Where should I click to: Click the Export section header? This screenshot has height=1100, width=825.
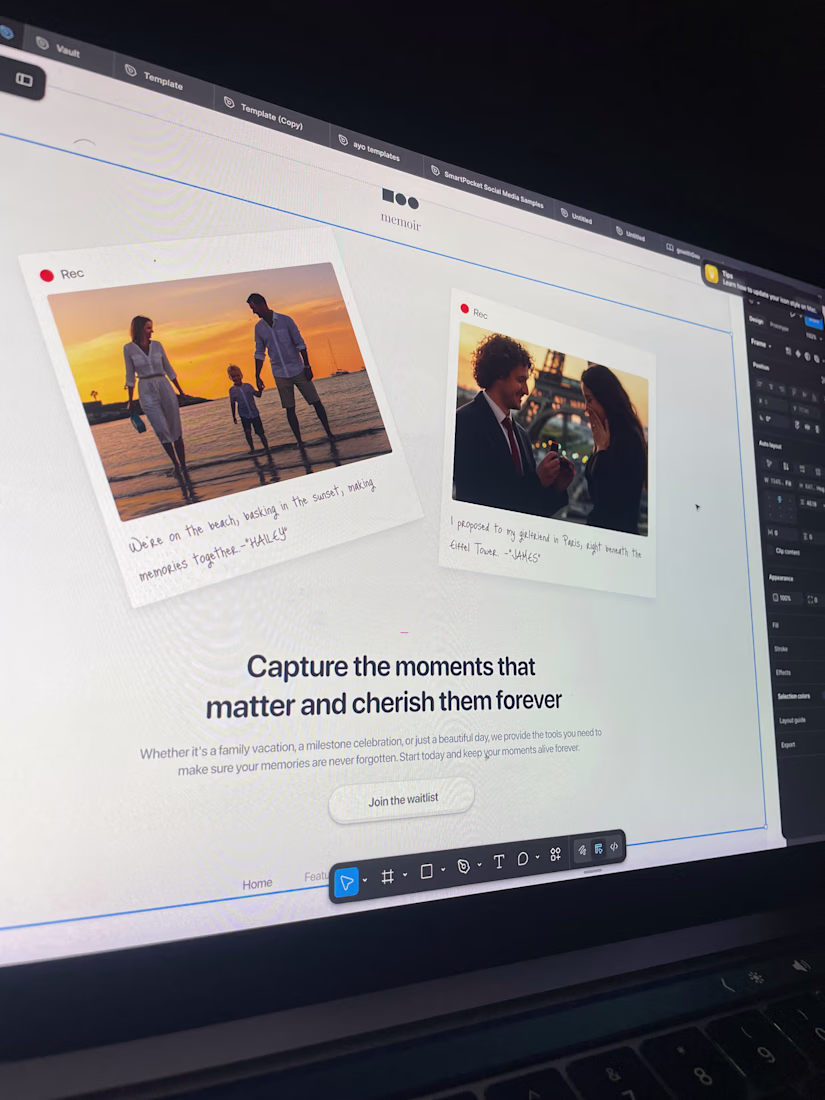788,744
